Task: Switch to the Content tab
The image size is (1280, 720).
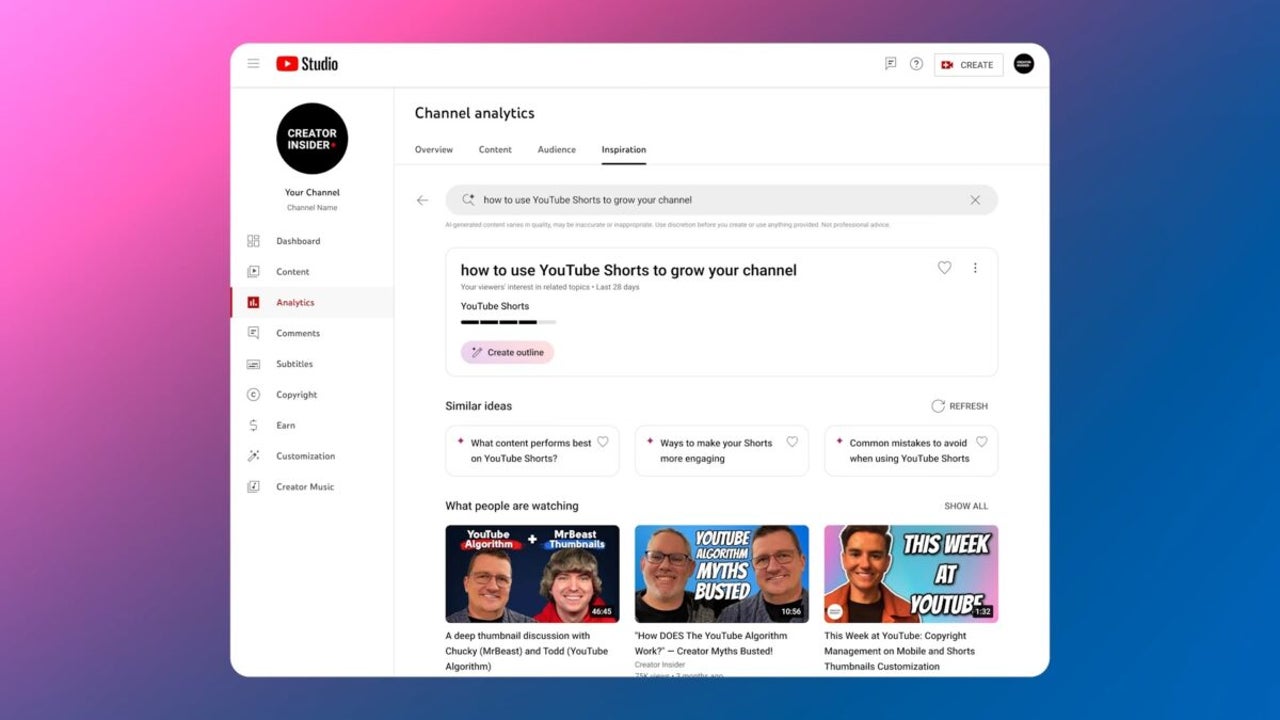Action: pyautogui.click(x=495, y=150)
